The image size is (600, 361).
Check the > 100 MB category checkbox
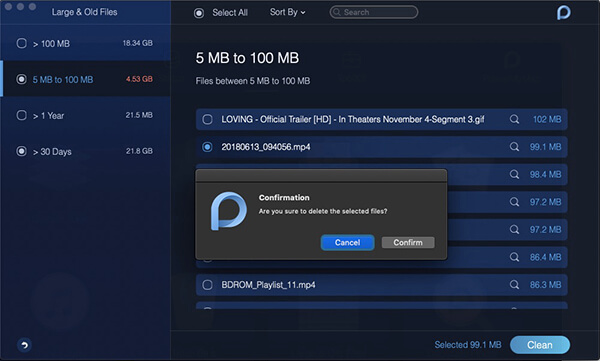[x=21, y=43]
